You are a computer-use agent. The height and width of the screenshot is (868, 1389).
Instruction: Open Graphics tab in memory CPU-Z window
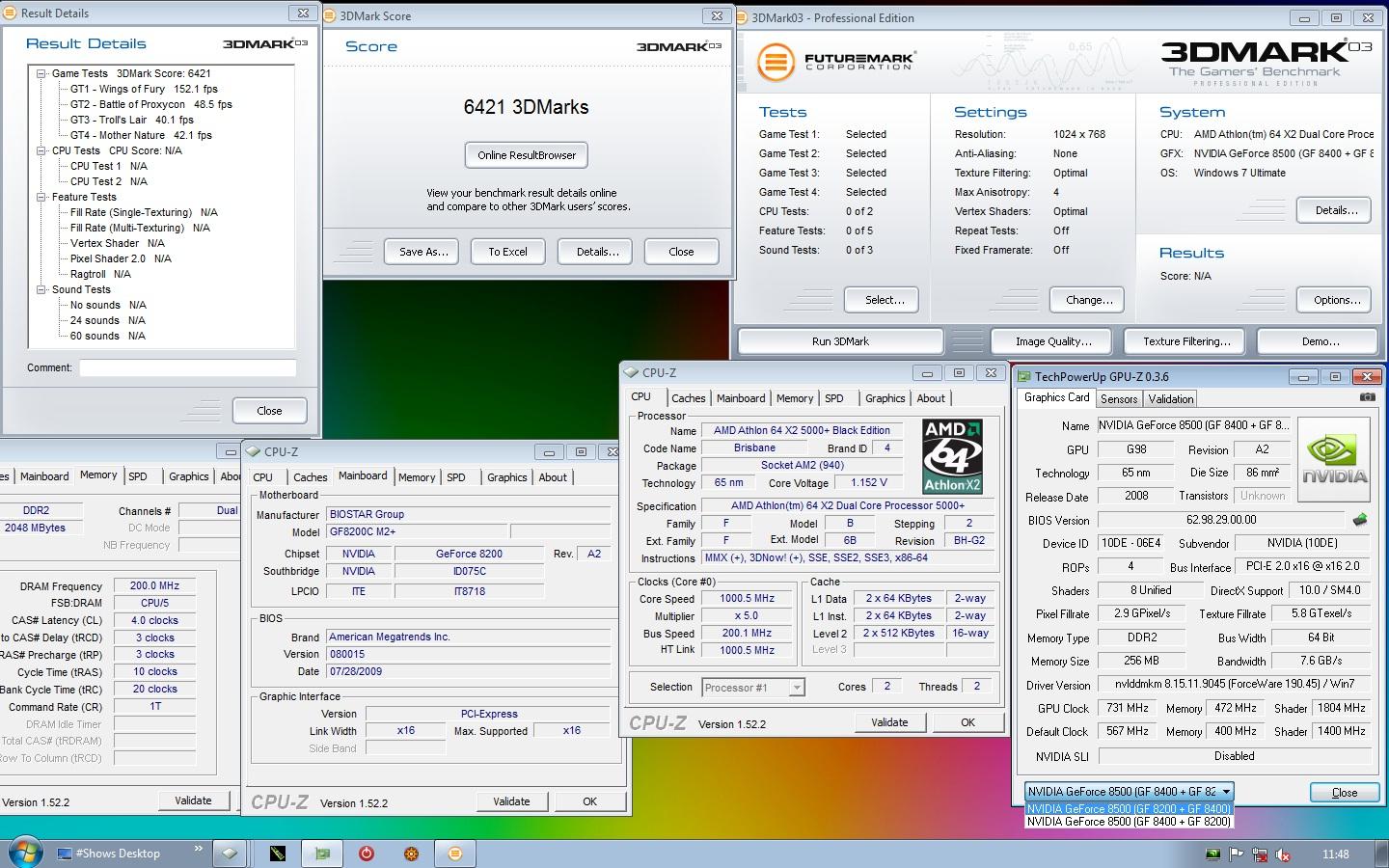(189, 476)
